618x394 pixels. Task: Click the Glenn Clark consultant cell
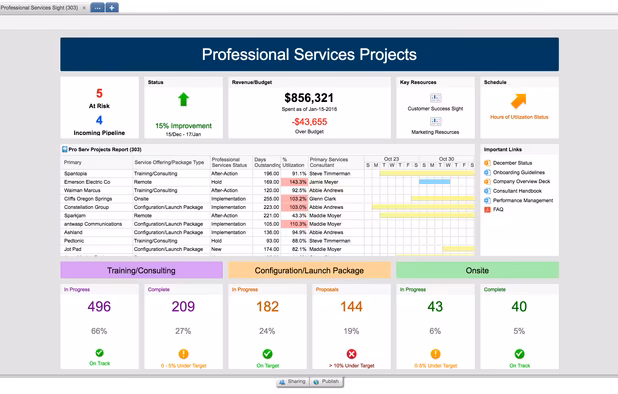336,199
